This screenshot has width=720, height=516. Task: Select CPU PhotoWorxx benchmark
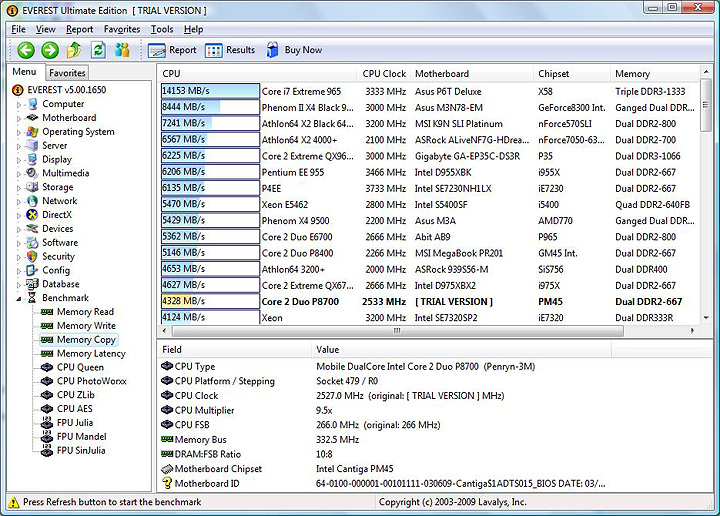pos(91,381)
